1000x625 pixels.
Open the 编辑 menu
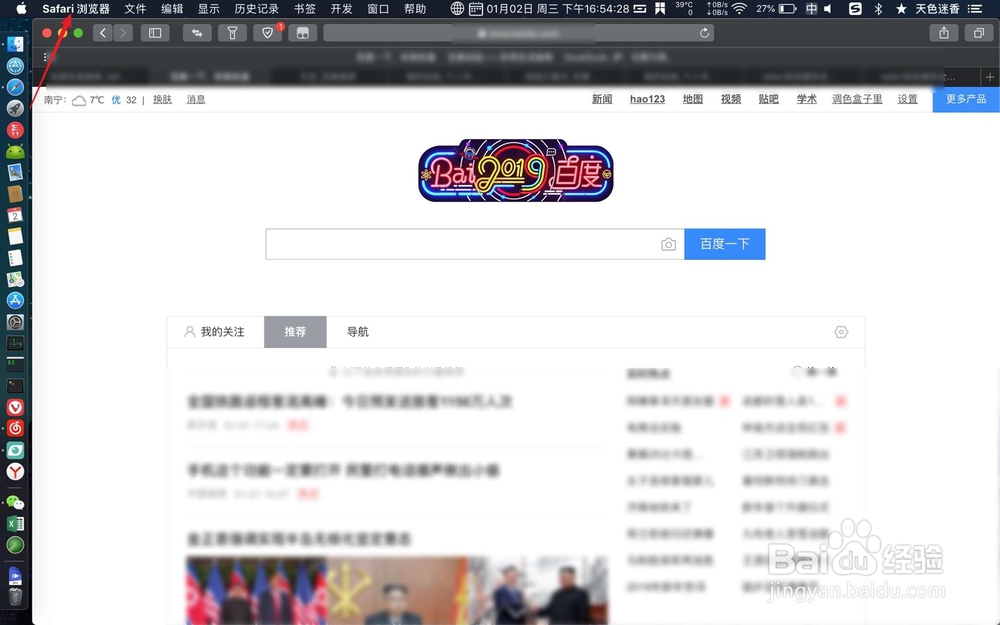172,9
